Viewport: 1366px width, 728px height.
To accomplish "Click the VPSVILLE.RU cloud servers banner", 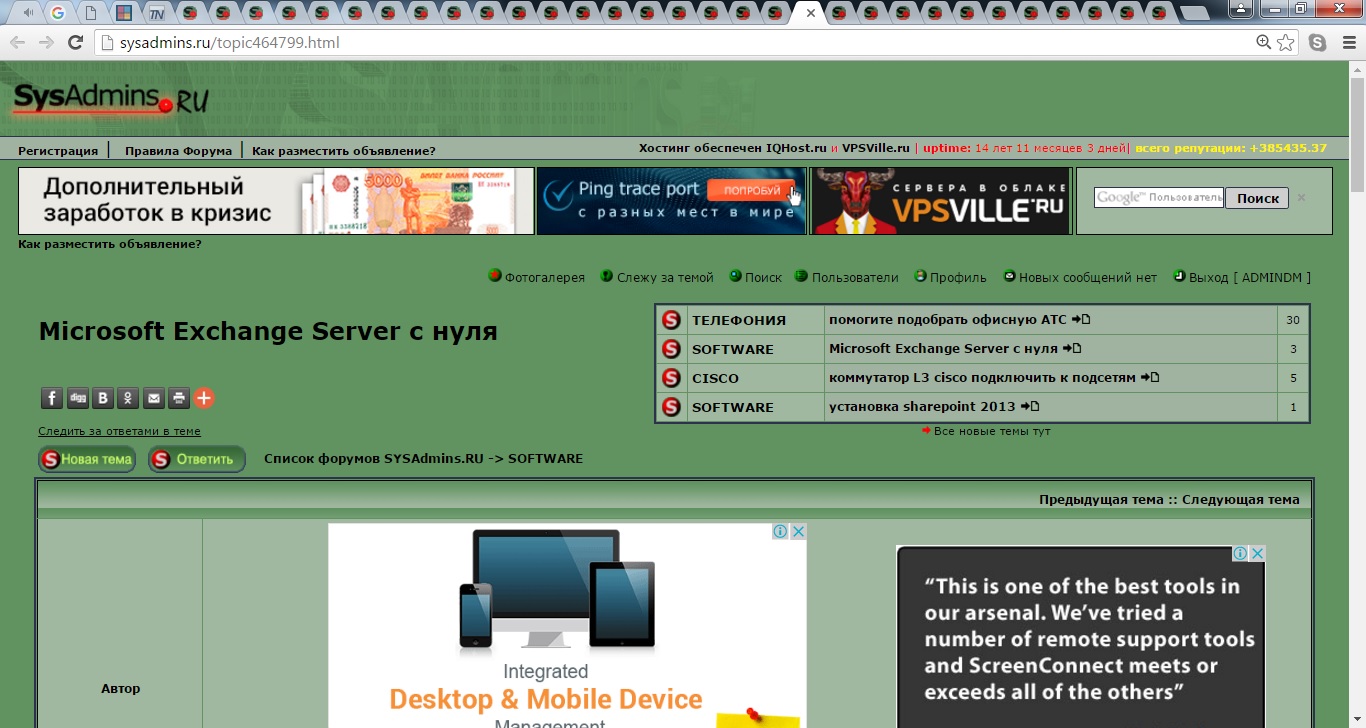I will pos(940,201).
